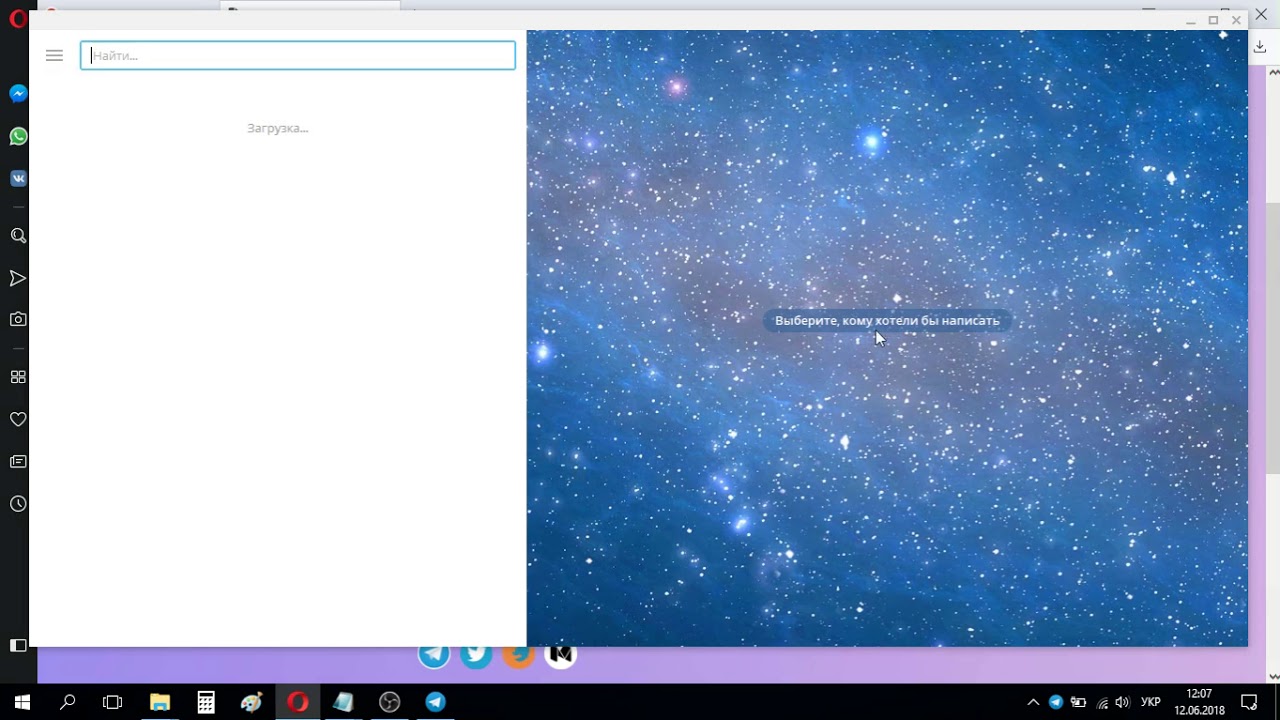Open news feed icon in sidebar
This screenshot has height=720, width=1280.
[18, 461]
